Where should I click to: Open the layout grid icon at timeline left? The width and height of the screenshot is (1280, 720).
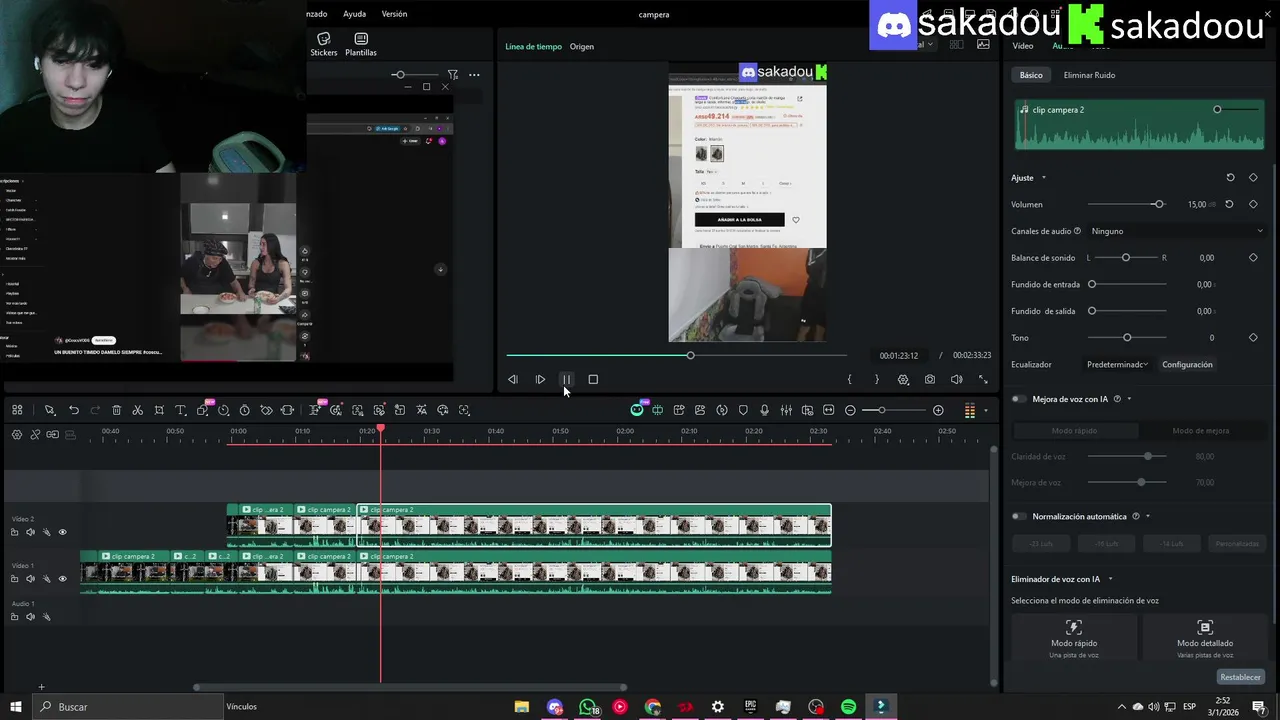coord(17,410)
